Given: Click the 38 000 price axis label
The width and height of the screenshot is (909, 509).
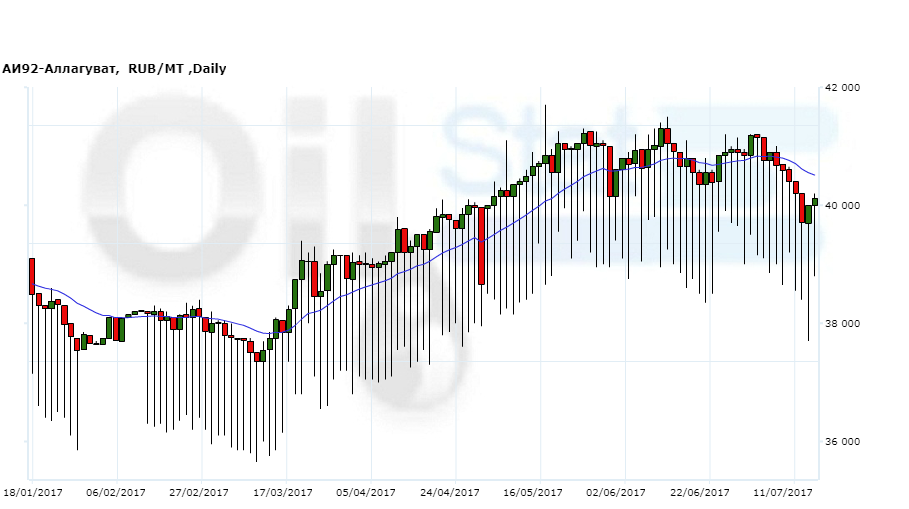Looking at the screenshot, I should [x=841, y=324].
